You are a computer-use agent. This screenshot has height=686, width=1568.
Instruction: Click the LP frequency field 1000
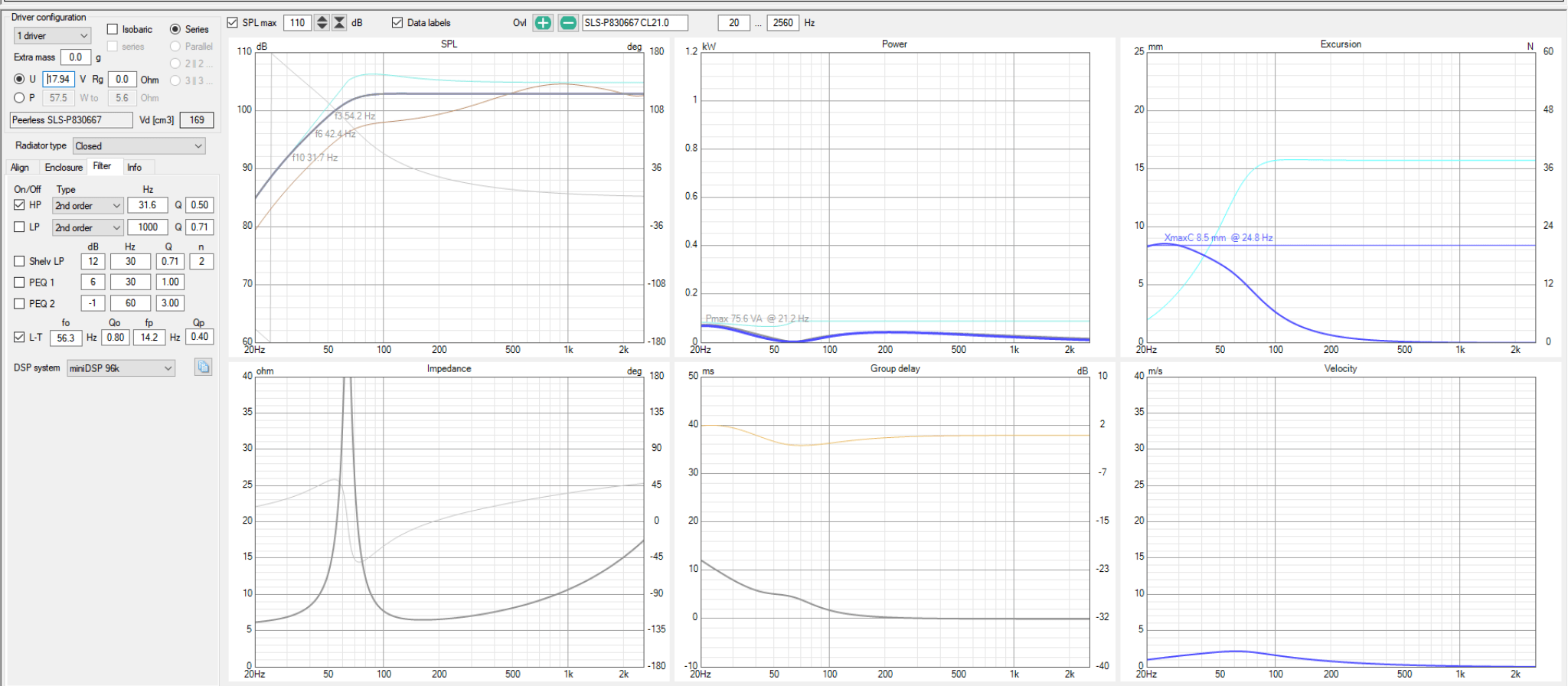pyautogui.click(x=148, y=227)
